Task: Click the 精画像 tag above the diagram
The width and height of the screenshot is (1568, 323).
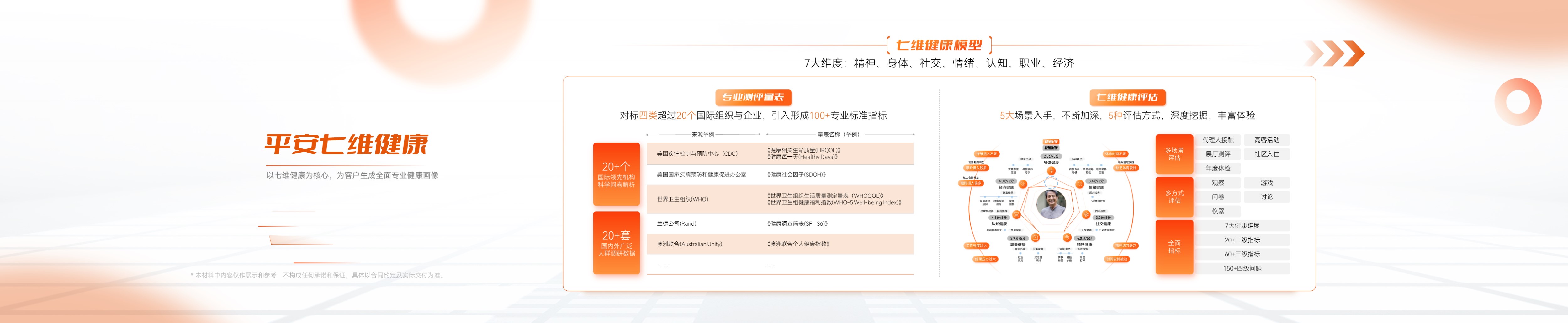Action: tap(1051, 142)
